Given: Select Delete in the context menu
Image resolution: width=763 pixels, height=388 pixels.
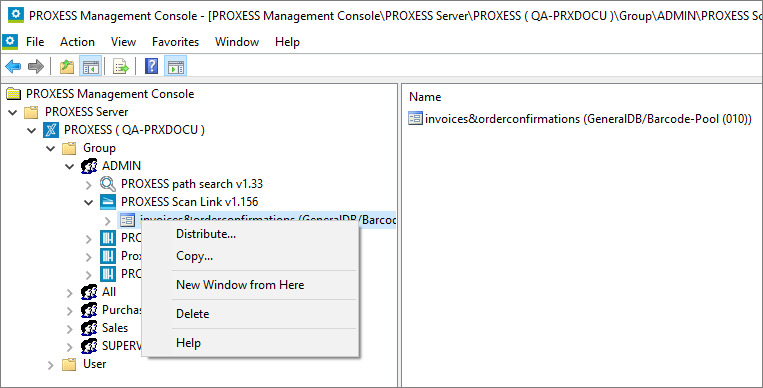Looking at the screenshot, I should 193,314.
